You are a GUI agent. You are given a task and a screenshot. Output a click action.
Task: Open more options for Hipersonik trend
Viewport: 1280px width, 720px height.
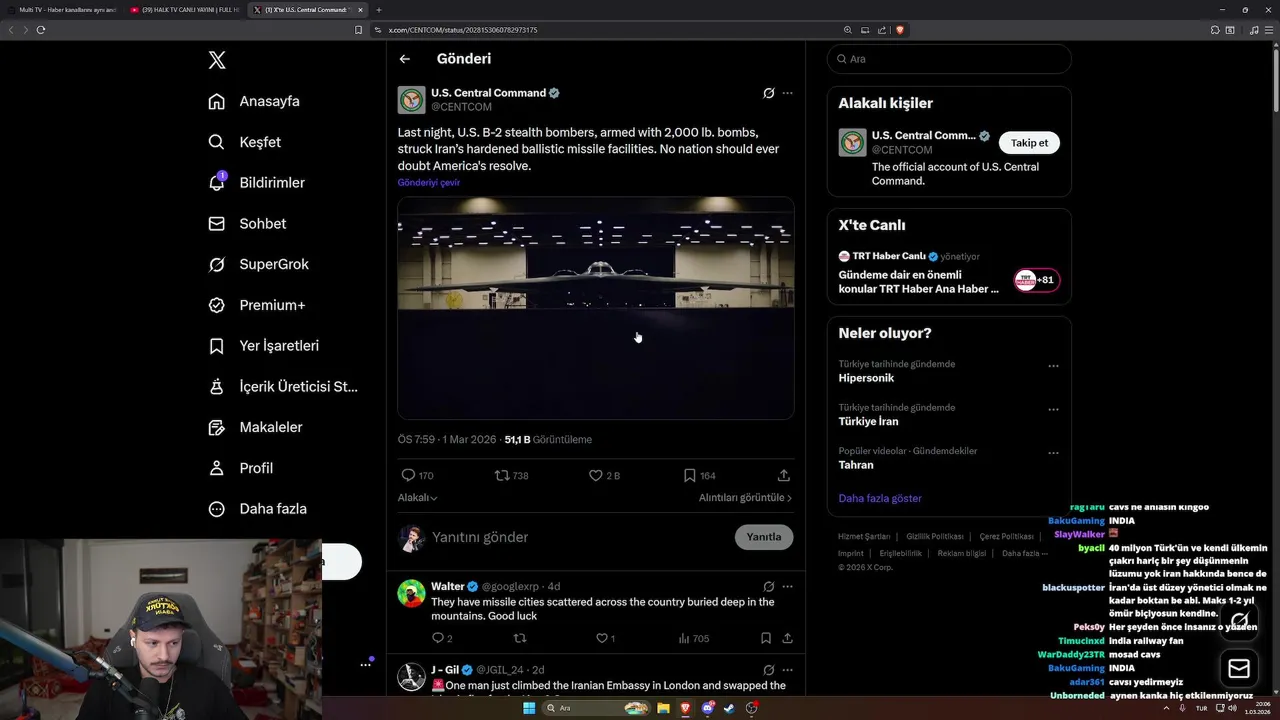pos(1053,366)
